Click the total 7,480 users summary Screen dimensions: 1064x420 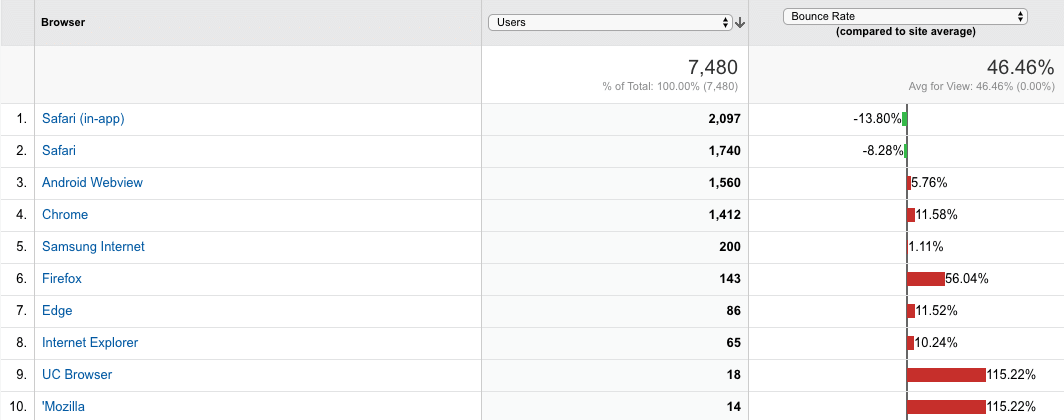tap(712, 68)
